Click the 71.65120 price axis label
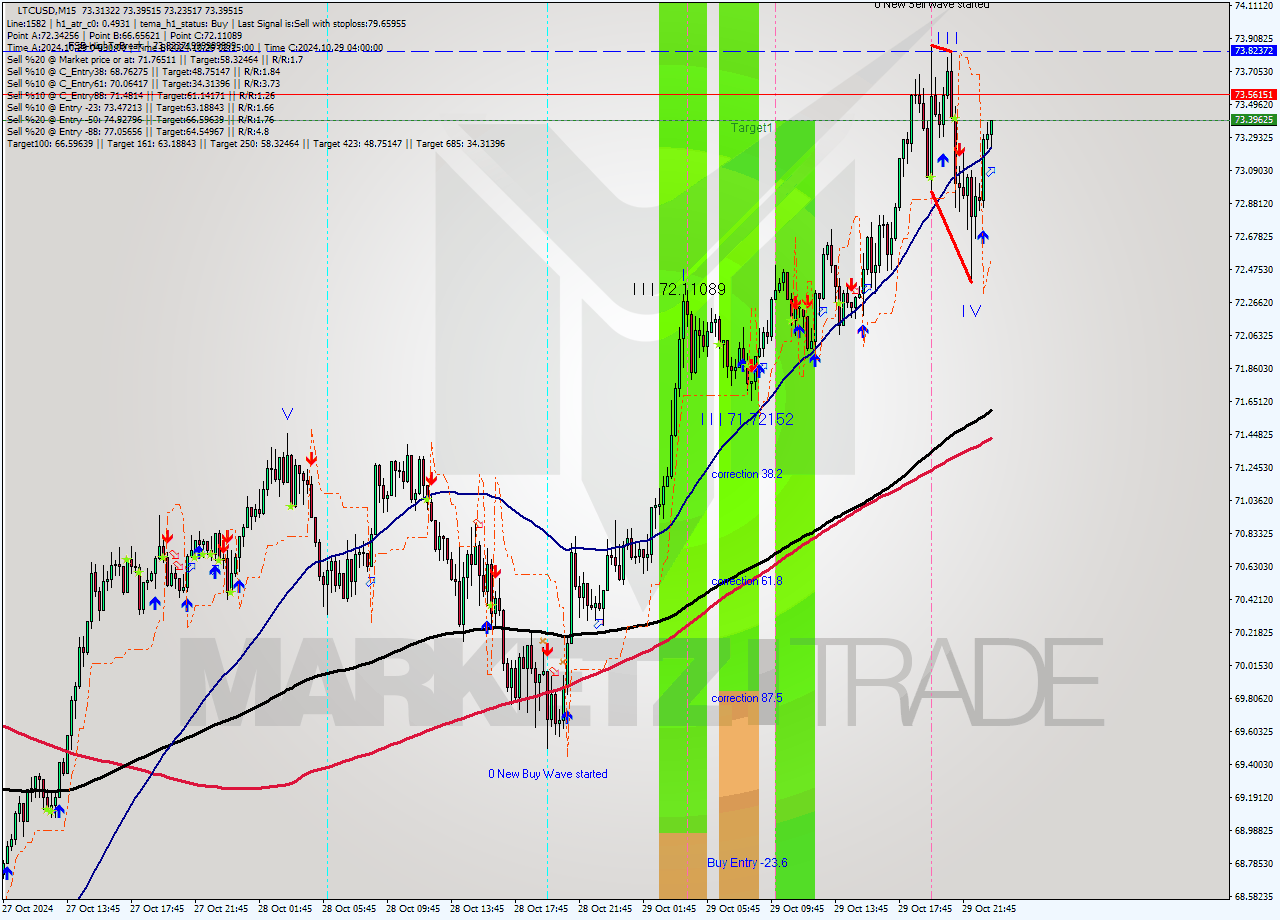The width and height of the screenshot is (1280, 920). 1253,401
